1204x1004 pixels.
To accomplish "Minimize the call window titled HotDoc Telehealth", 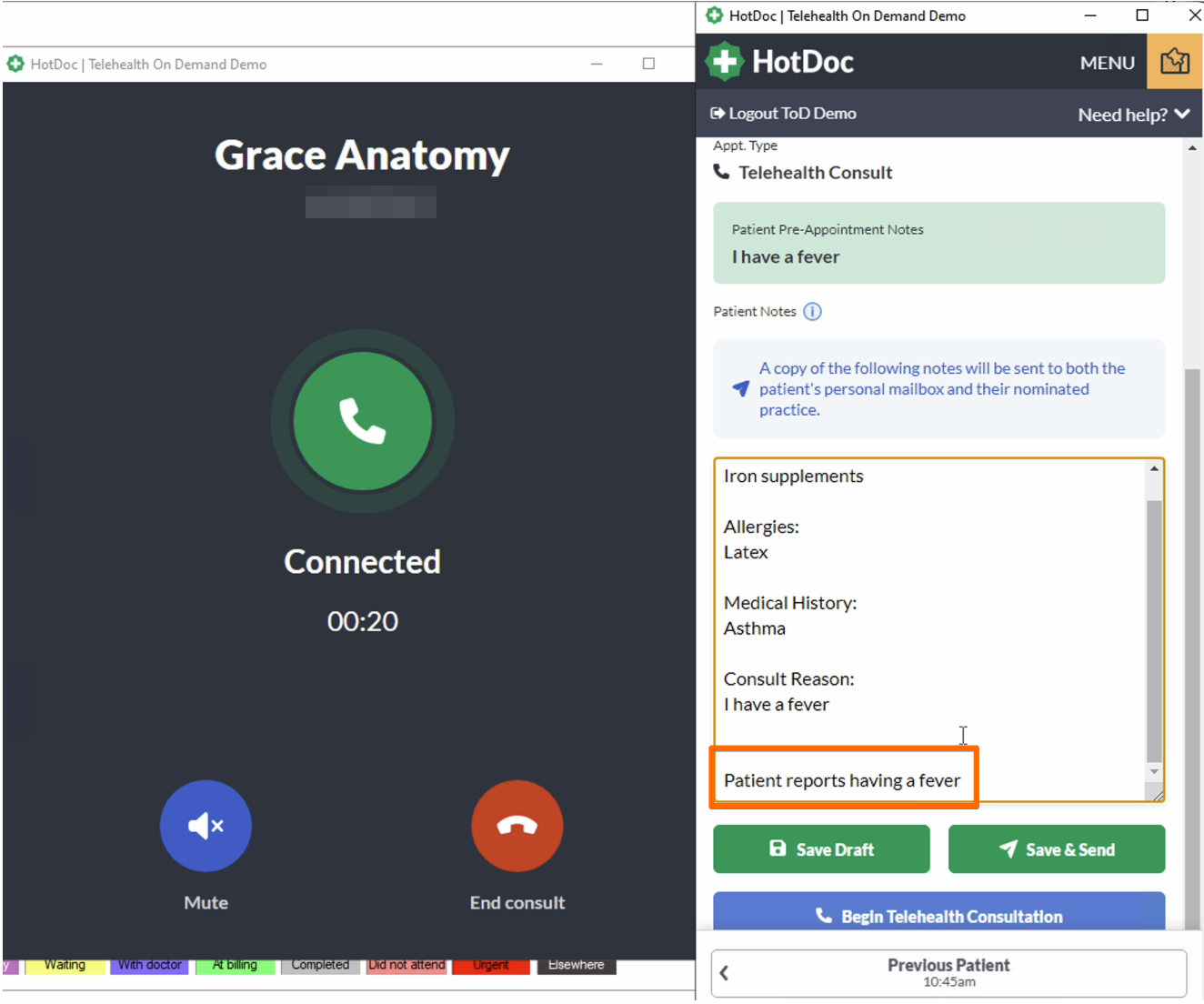I will pyautogui.click(x=597, y=64).
